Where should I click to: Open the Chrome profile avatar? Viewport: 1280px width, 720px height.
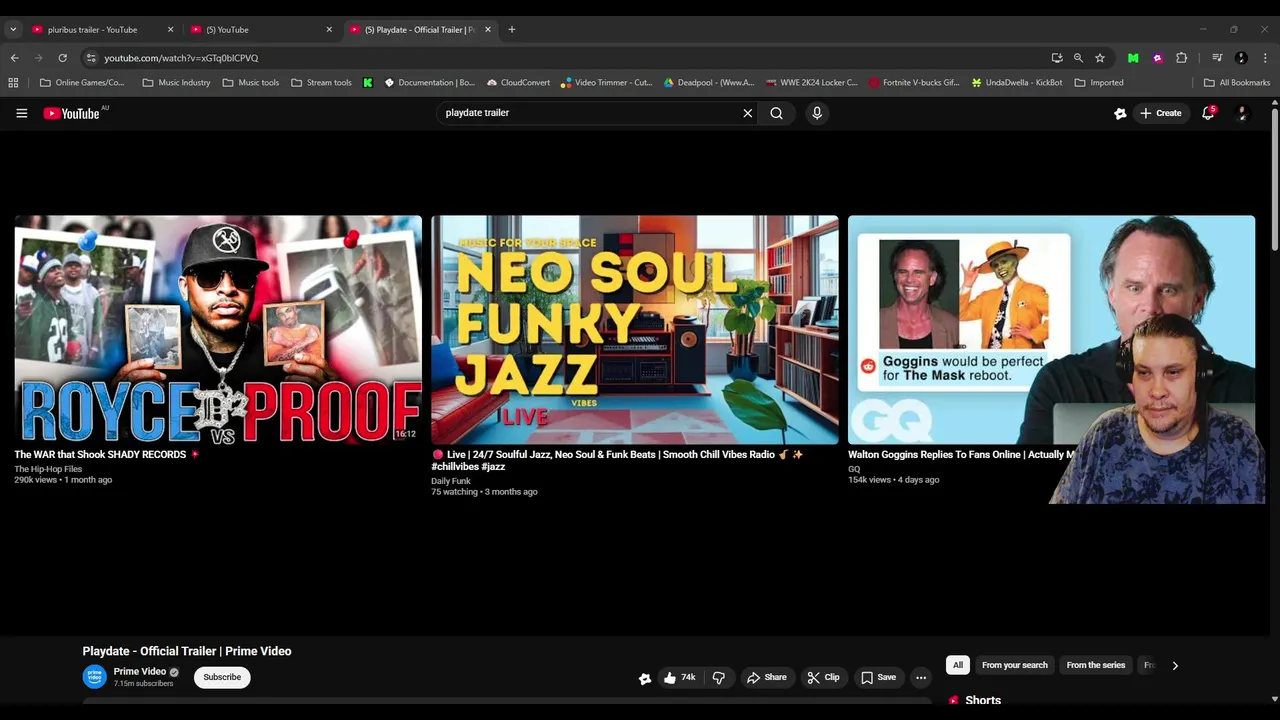pyautogui.click(x=1241, y=58)
